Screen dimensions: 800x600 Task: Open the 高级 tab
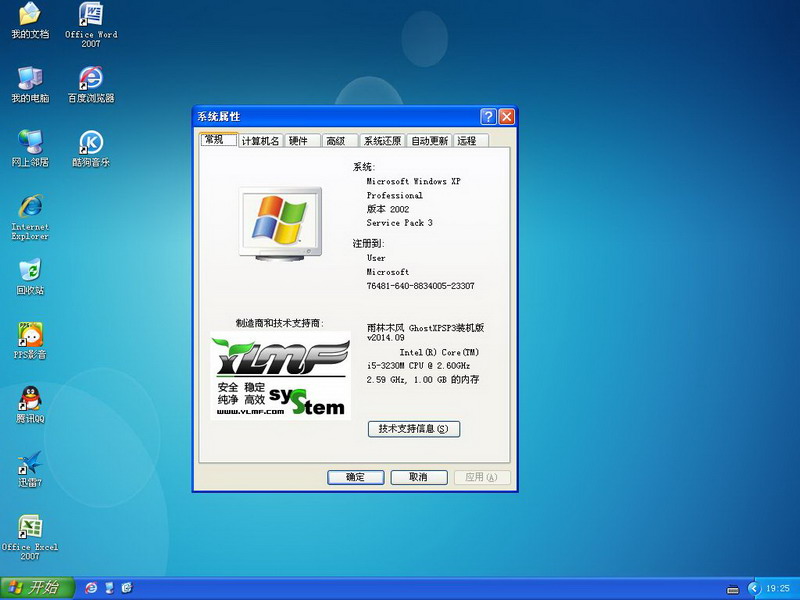tap(340, 141)
